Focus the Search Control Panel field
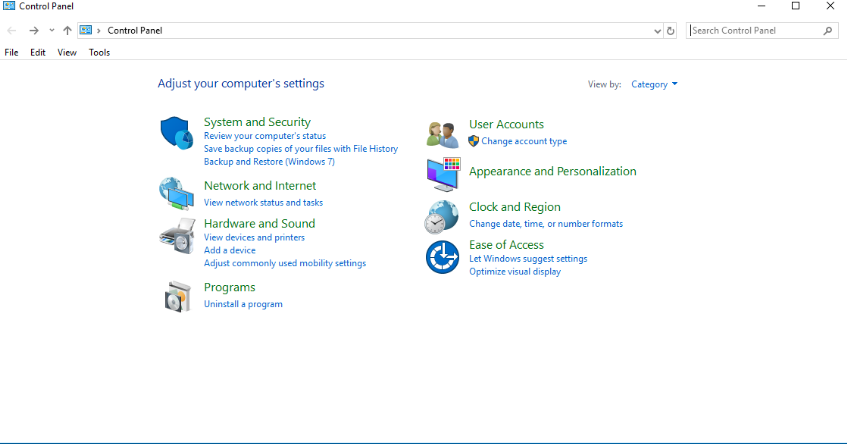Screen dimensions: 847x444 (x=755, y=31)
